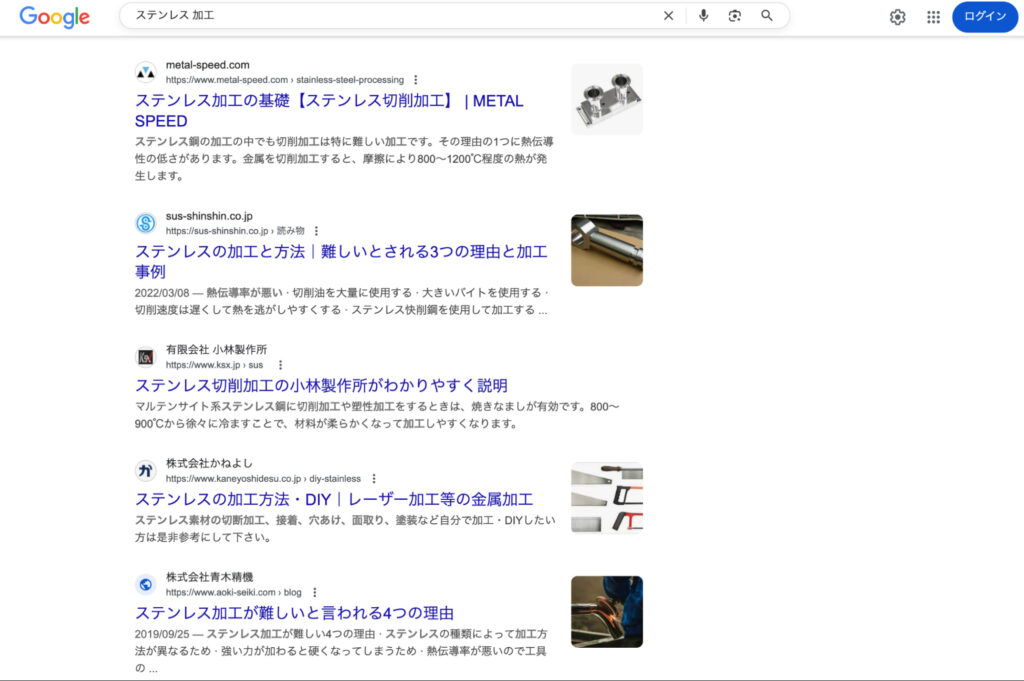Open more options for the aoki-seiki.com result

[314, 592]
